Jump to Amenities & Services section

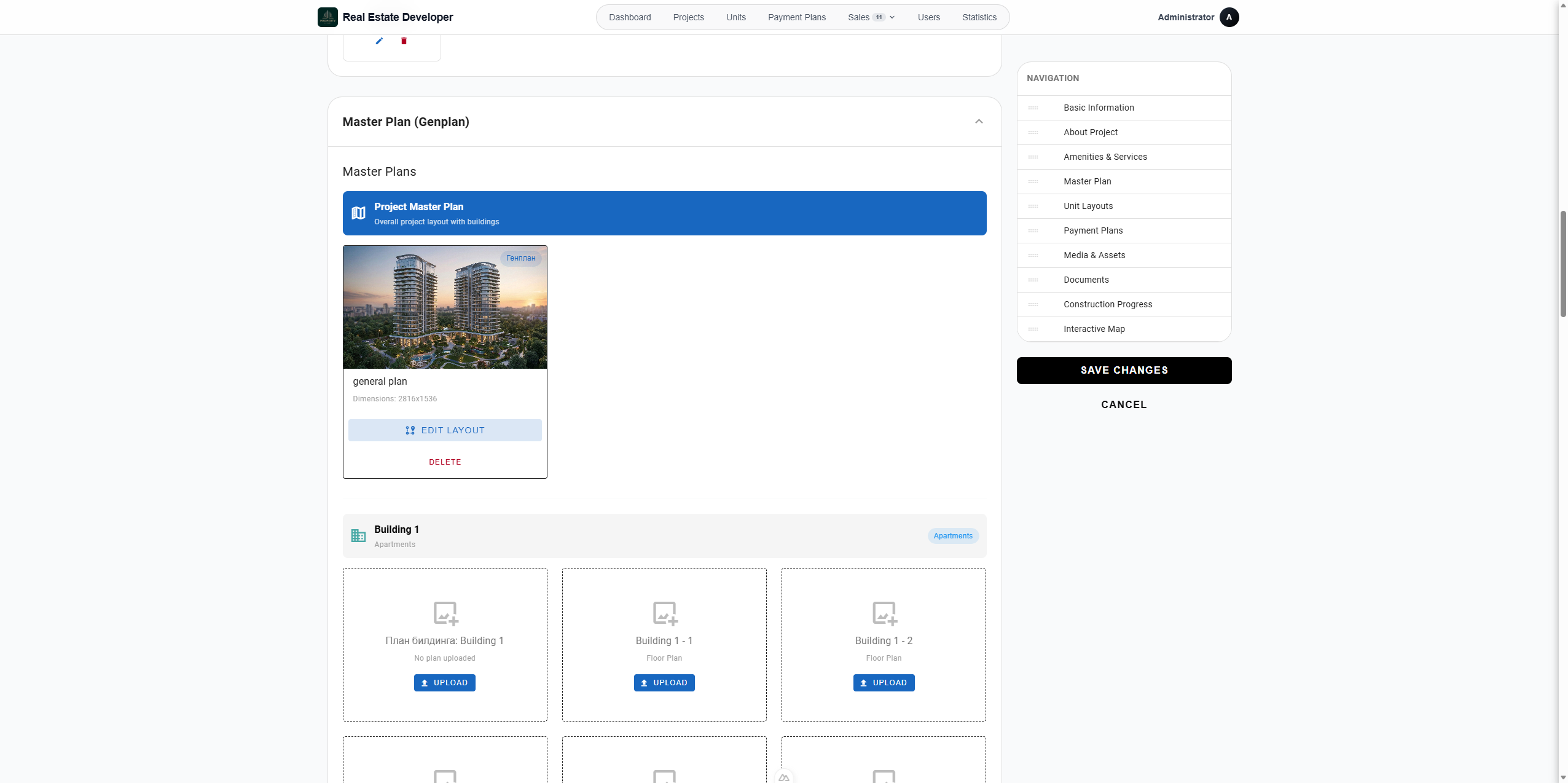1124,157
